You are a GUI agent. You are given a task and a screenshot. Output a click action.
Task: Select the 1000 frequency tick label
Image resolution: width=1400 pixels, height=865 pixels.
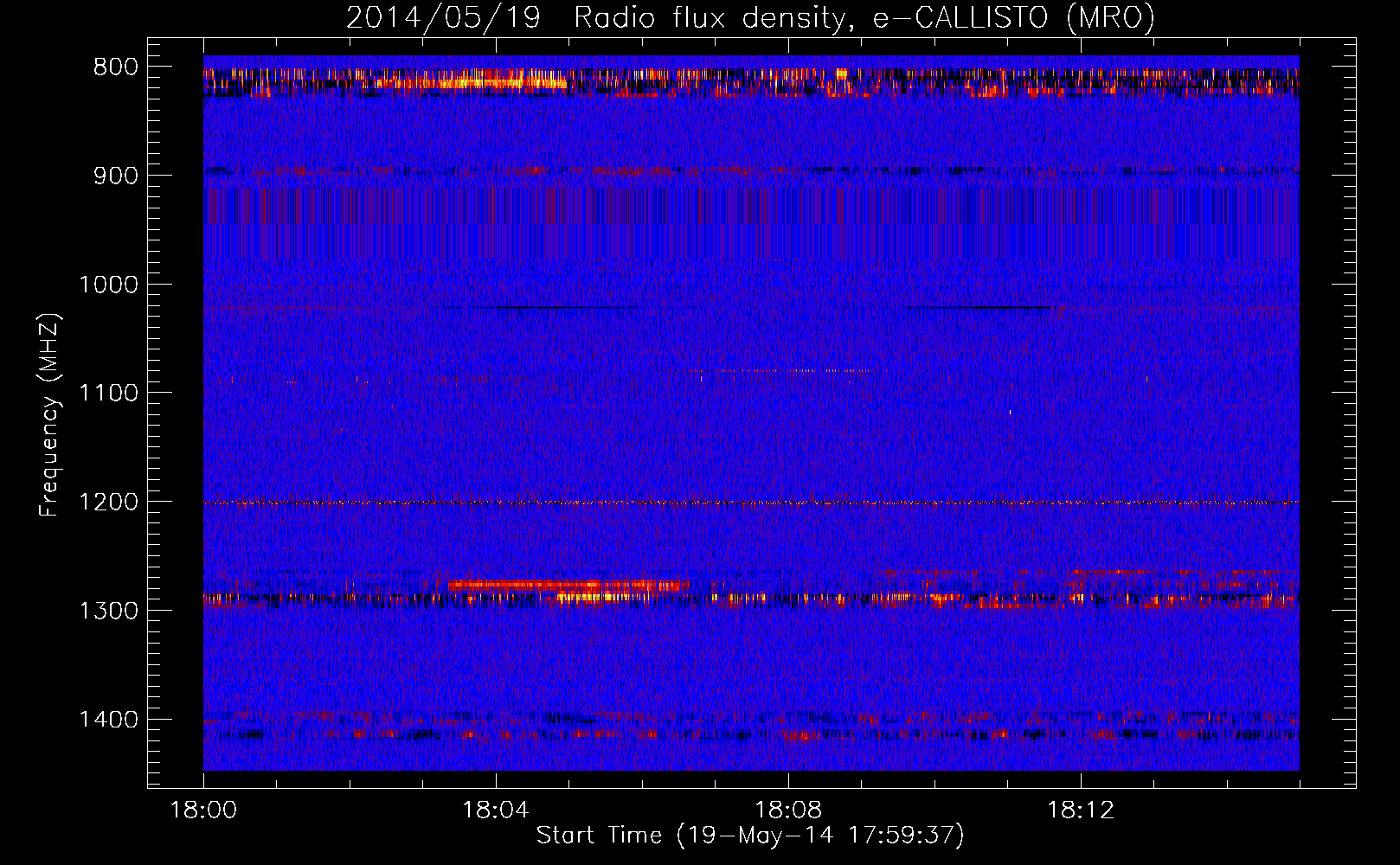pos(108,285)
